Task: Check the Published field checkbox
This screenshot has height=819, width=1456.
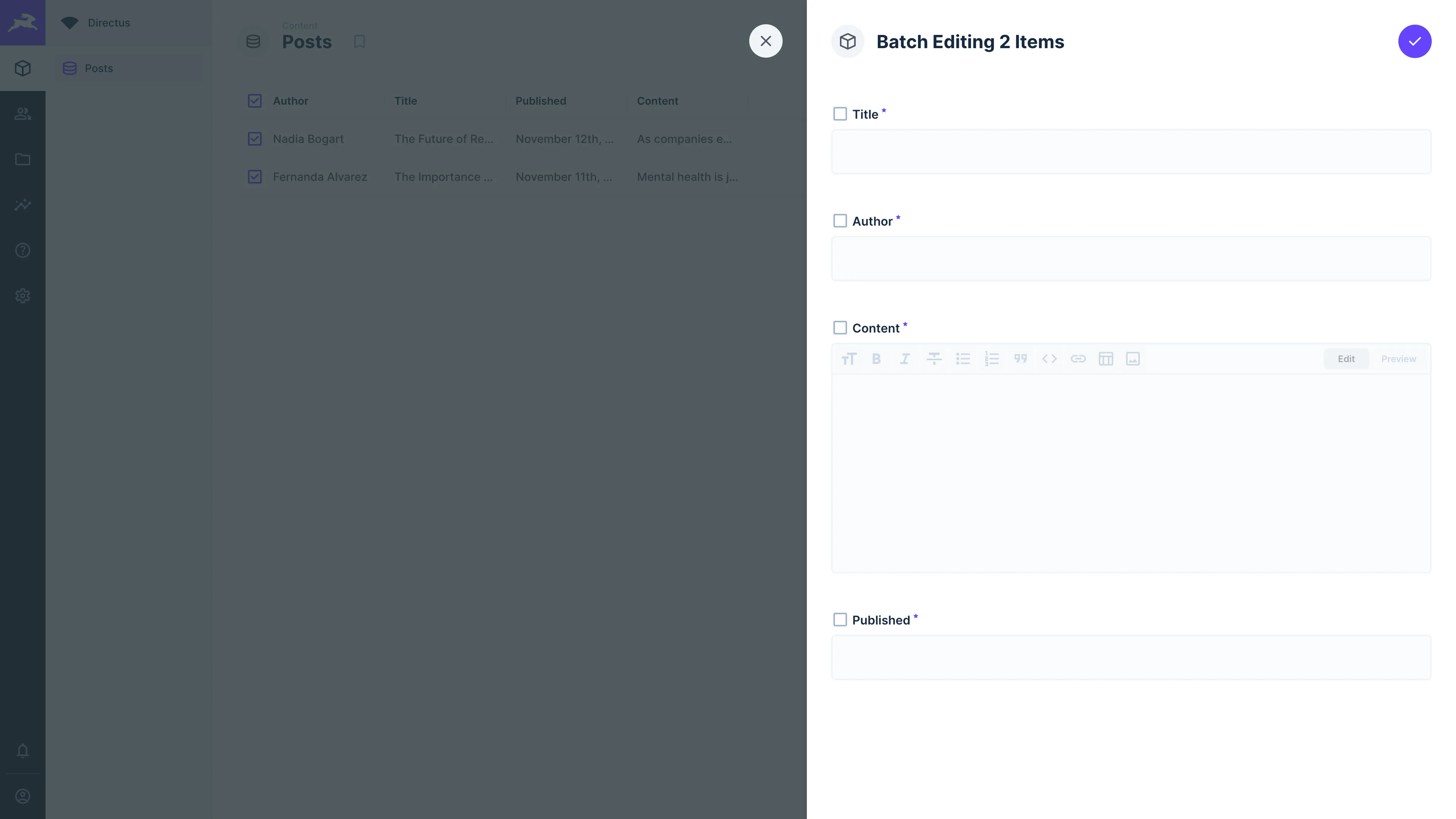Action: click(x=841, y=620)
